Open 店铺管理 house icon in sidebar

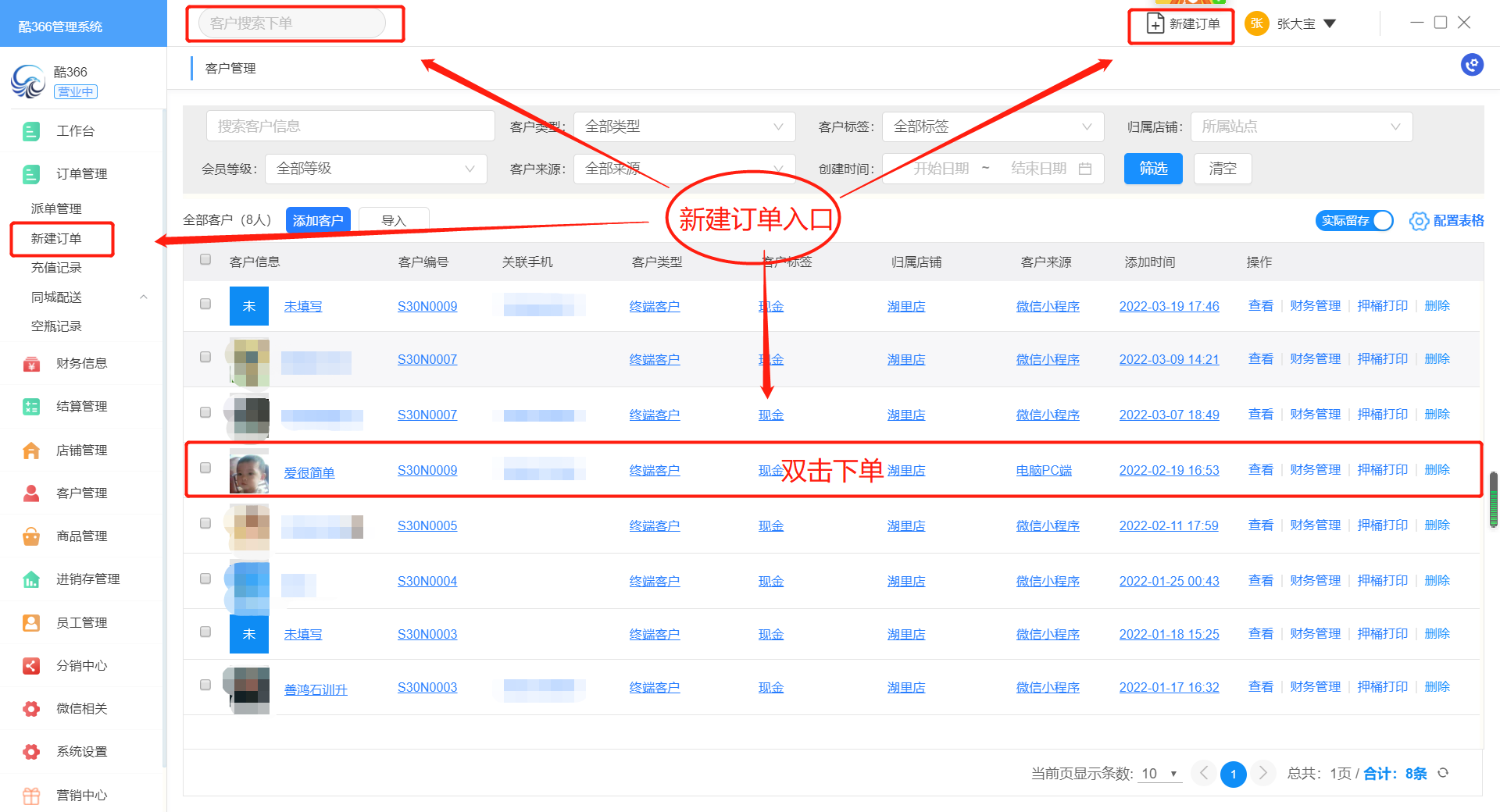click(31, 451)
